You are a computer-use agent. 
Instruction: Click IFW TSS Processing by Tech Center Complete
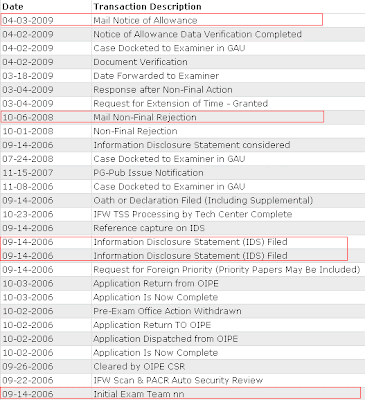click(193, 214)
